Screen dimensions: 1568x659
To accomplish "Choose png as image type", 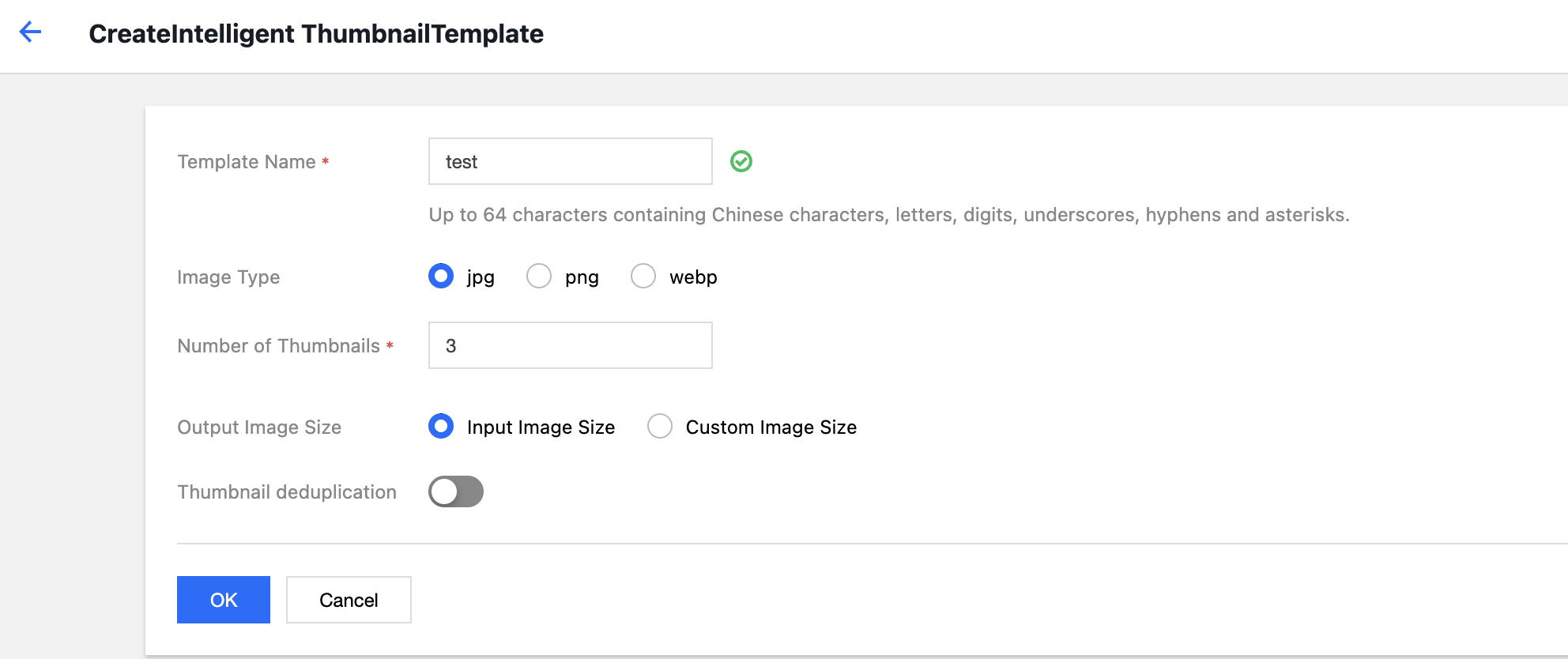I will (x=539, y=276).
